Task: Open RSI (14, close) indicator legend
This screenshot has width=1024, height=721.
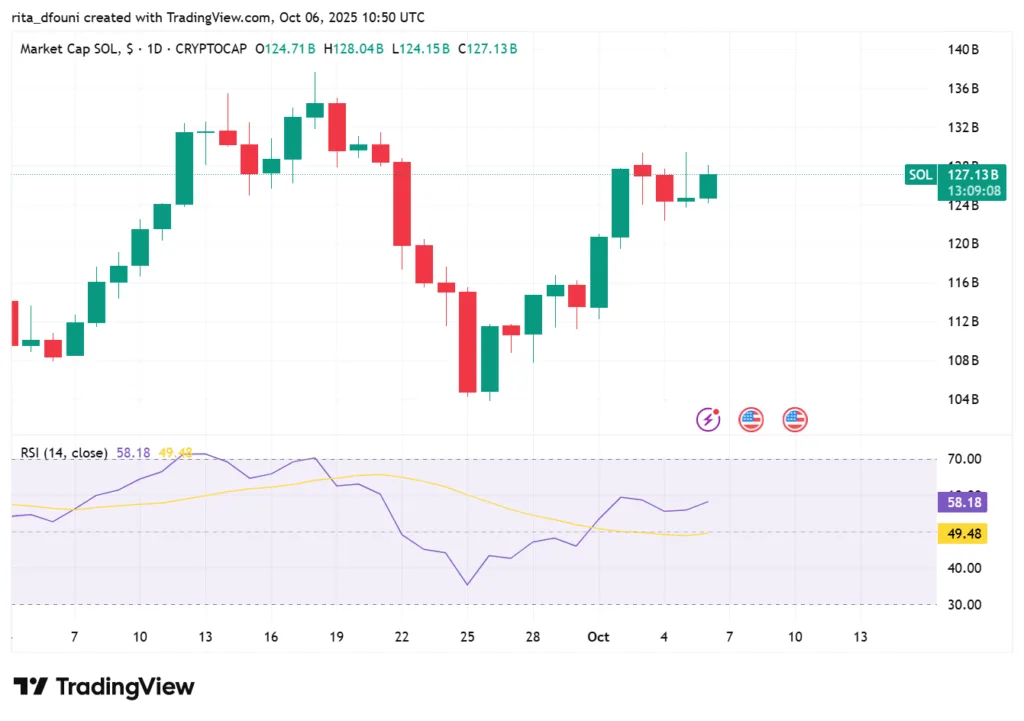Action: (64, 453)
